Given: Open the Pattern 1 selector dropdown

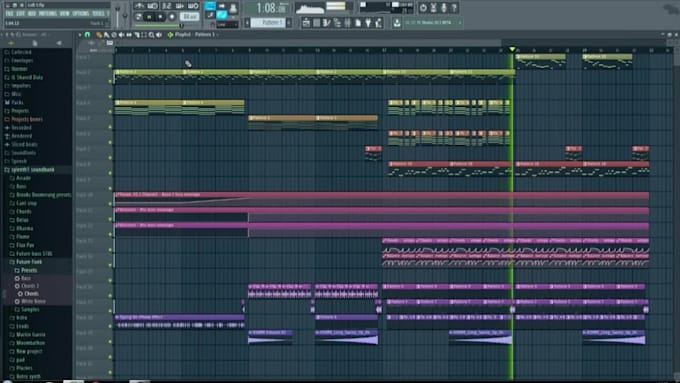Looking at the screenshot, I should point(268,23).
